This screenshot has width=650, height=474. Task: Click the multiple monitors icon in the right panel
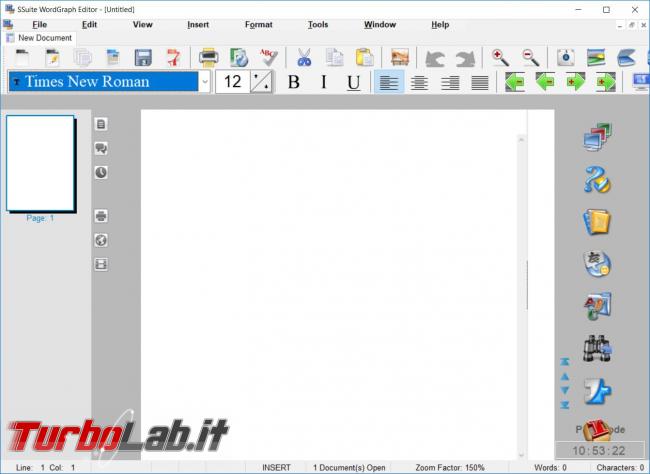tap(597, 137)
